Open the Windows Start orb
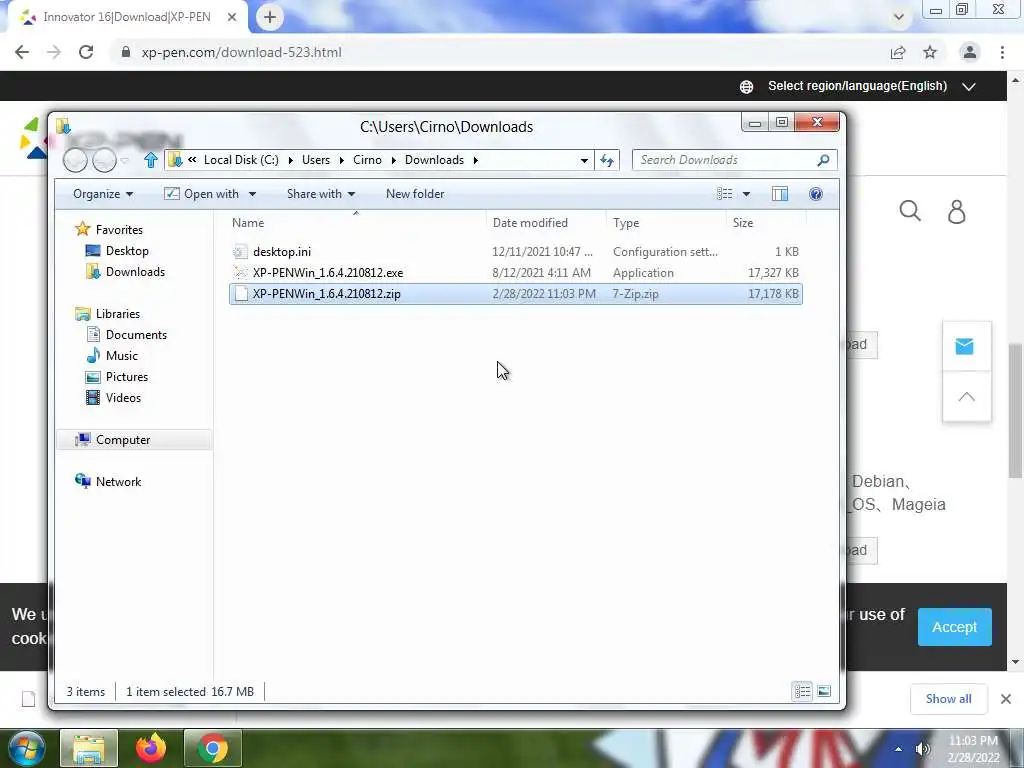 click(x=25, y=748)
